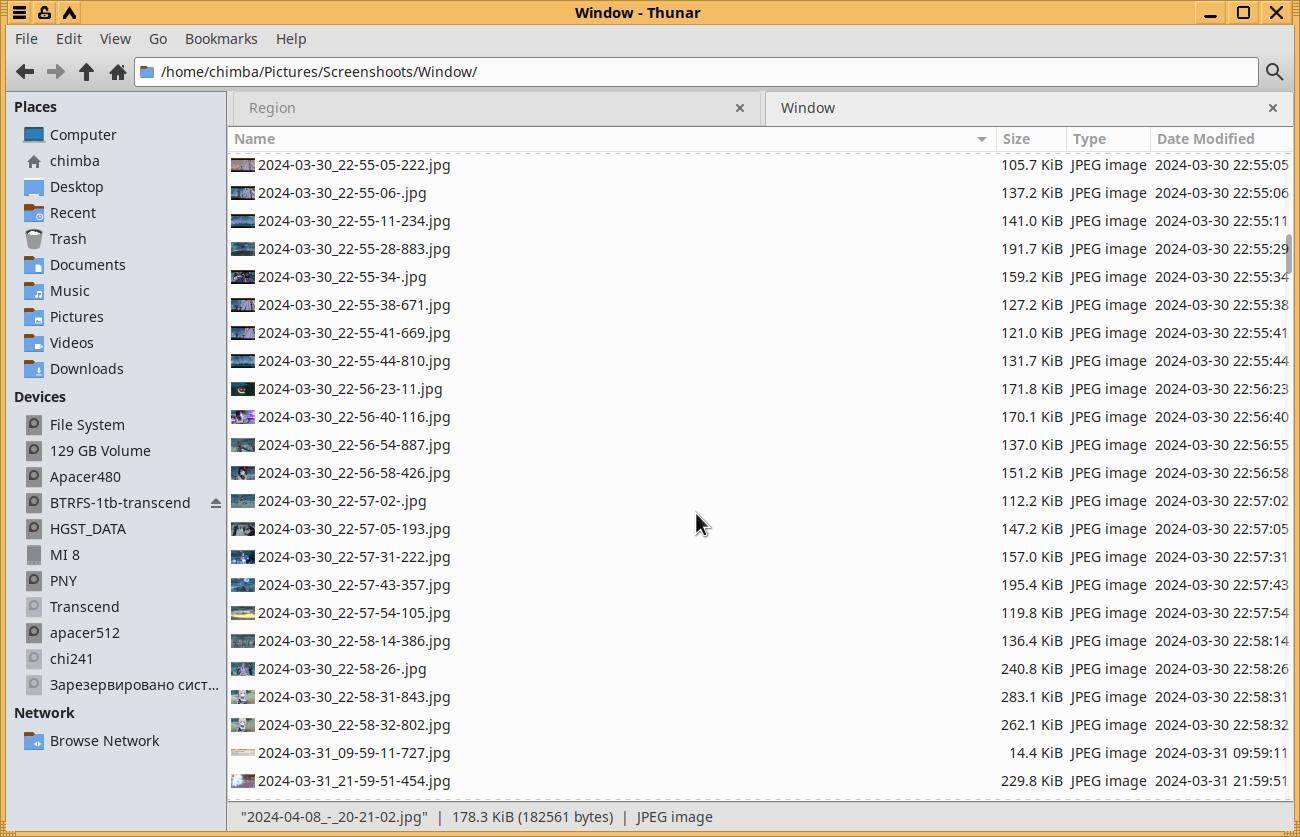The width and height of the screenshot is (1300, 837).
Task: Select file 2024-03-30_22-55-28-883.jpg
Action: 354,249
